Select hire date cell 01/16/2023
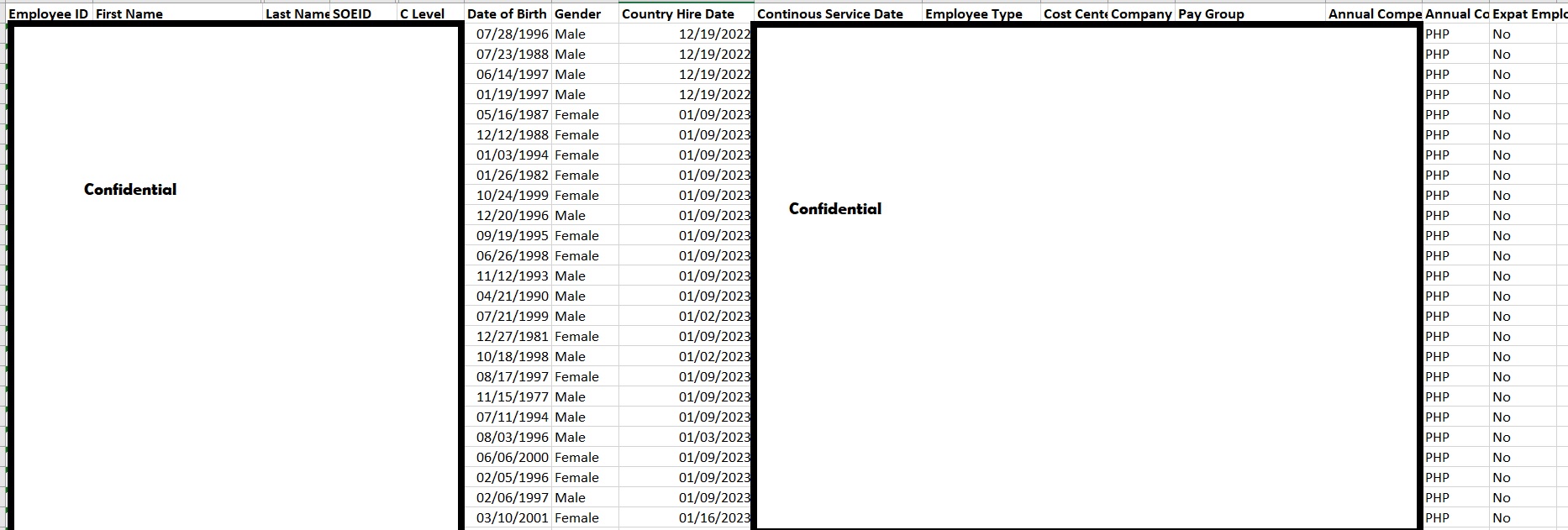The image size is (1568, 530). click(x=714, y=517)
